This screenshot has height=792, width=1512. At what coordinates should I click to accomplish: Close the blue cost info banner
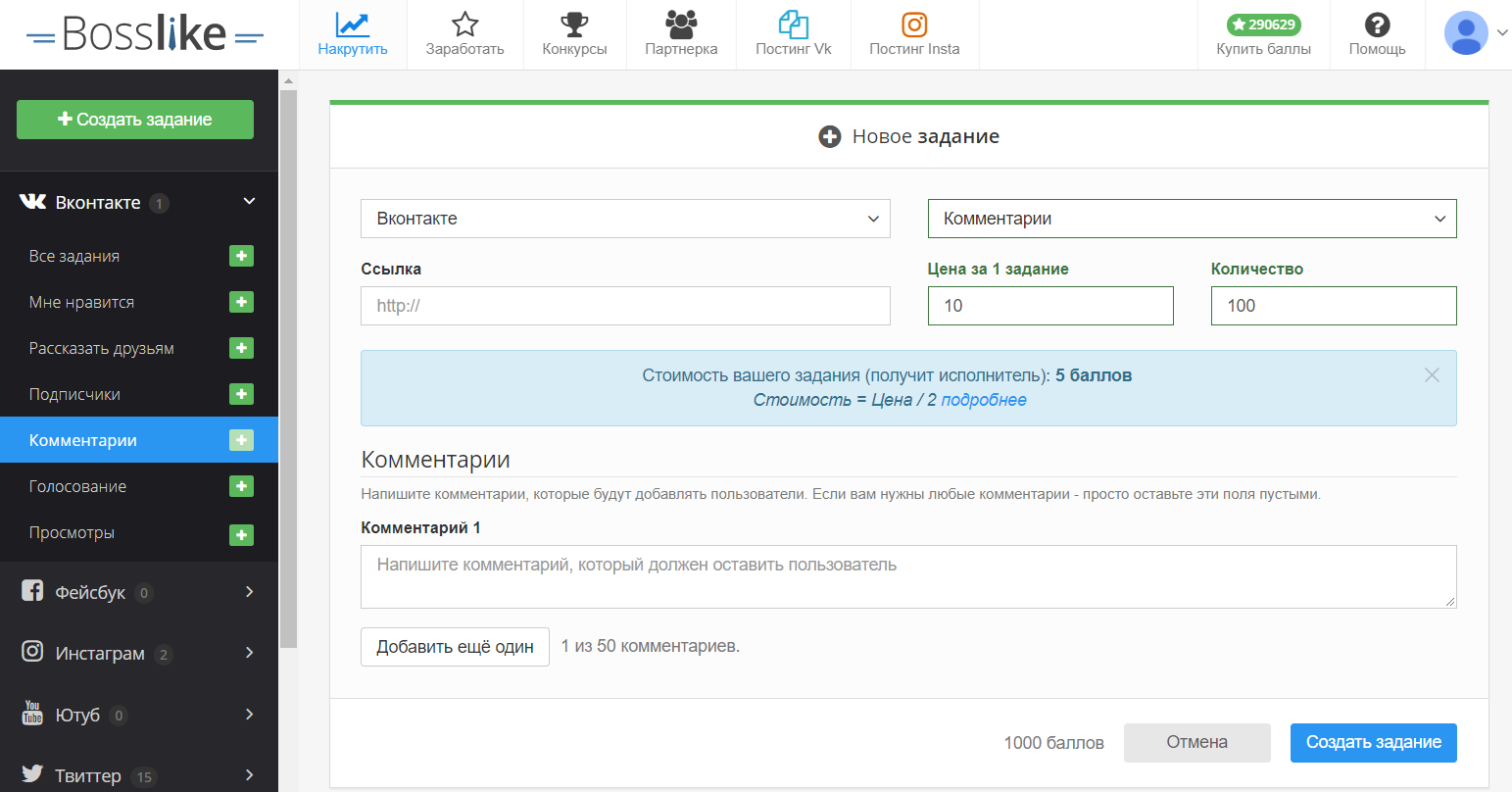click(x=1432, y=375)
